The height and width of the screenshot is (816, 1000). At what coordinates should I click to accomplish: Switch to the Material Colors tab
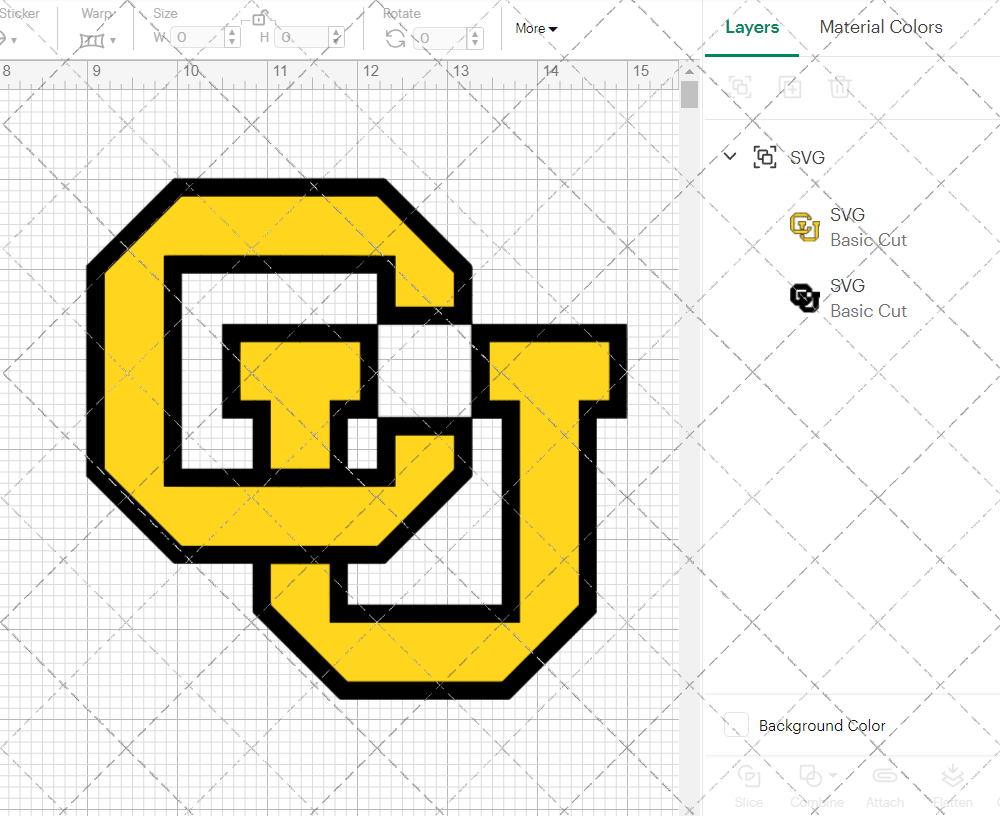pos(881,27)
